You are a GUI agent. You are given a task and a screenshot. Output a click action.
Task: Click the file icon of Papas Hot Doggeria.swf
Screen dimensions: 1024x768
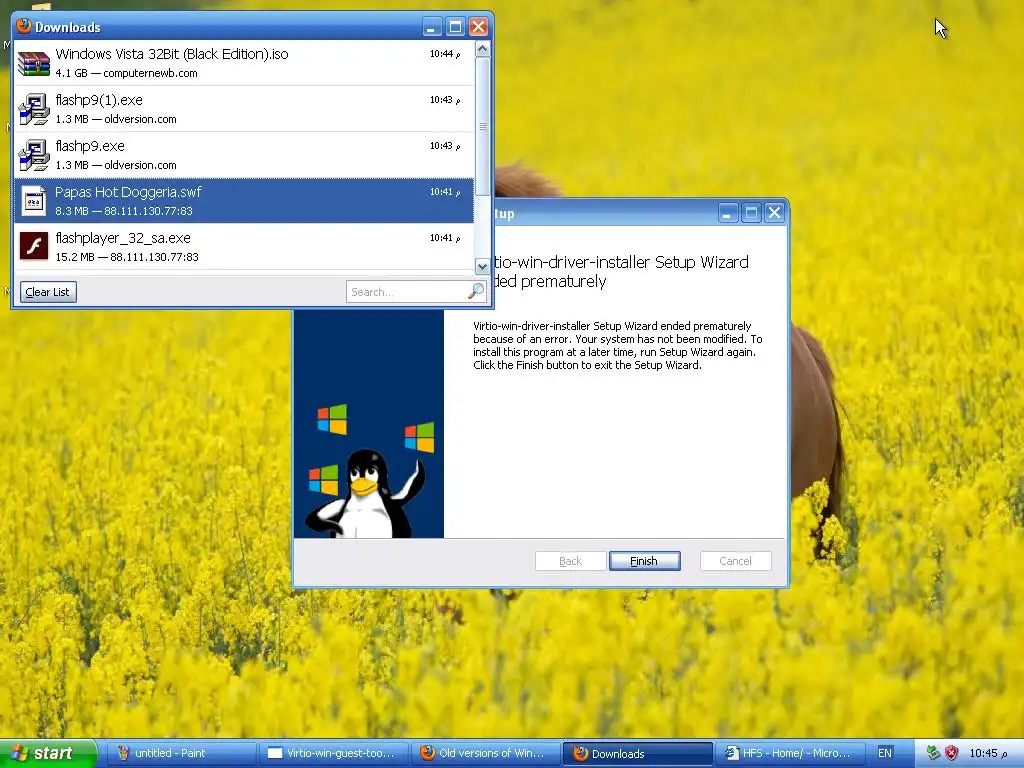point(33,201)
